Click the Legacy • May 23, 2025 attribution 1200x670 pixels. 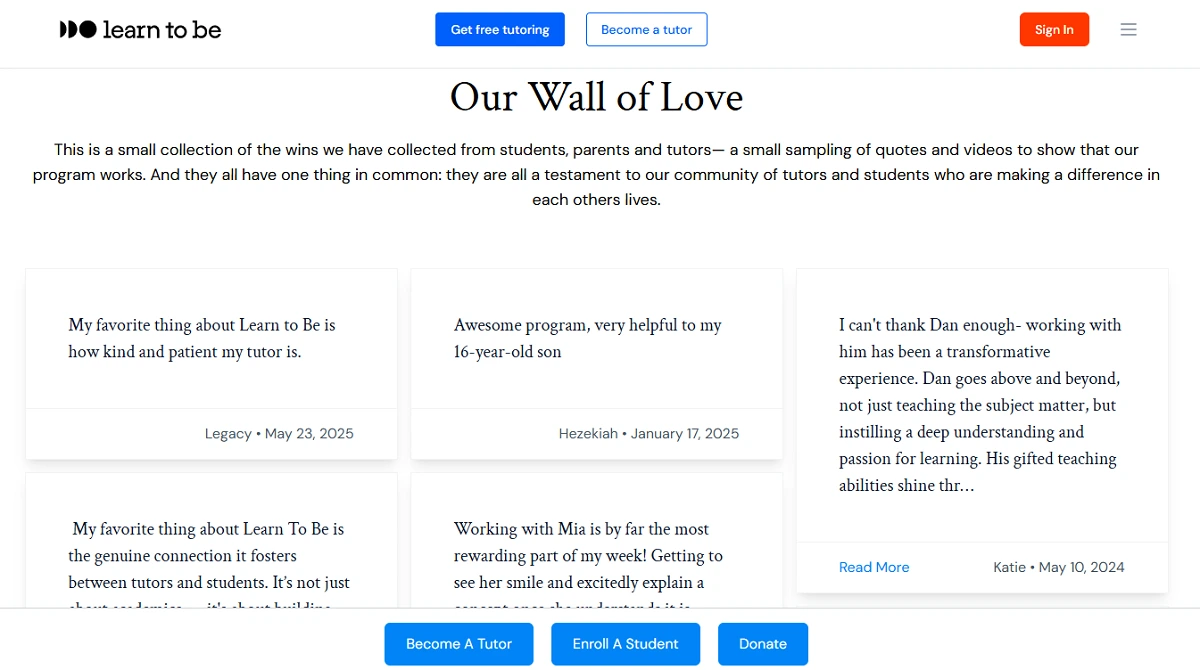279,434
